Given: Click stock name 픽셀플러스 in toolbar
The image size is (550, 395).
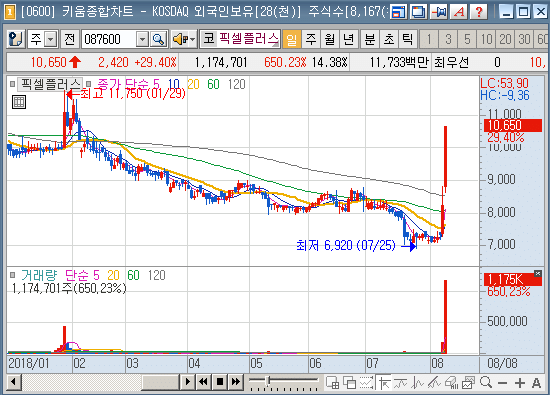Looking at the screenshot, I should [249, 39].
